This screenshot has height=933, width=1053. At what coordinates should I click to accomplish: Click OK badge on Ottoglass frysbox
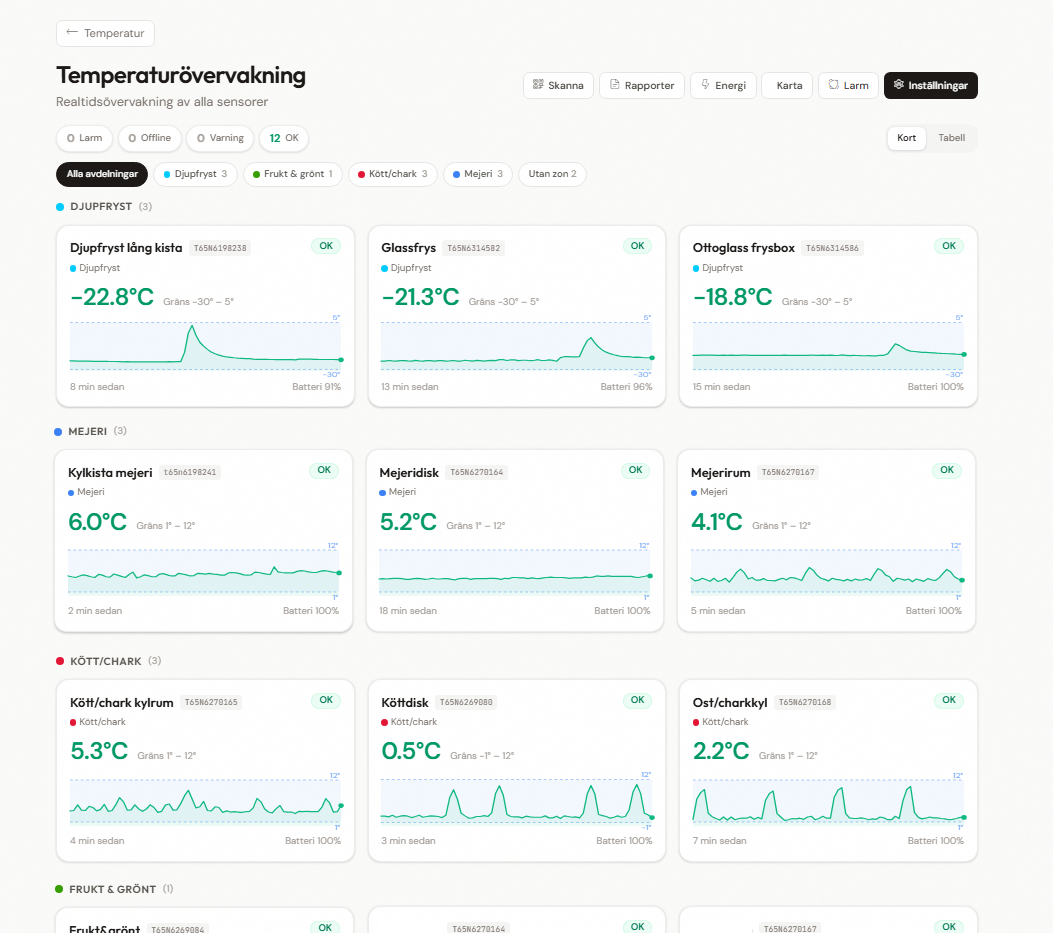click(949, 246)
